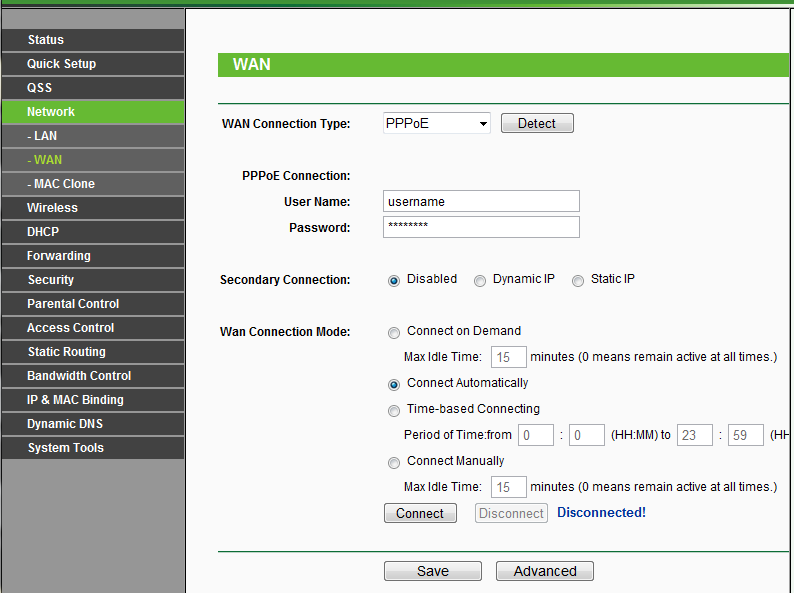Click the Save button
This screenshot has width=794, height=593.
tap(432, 571)
